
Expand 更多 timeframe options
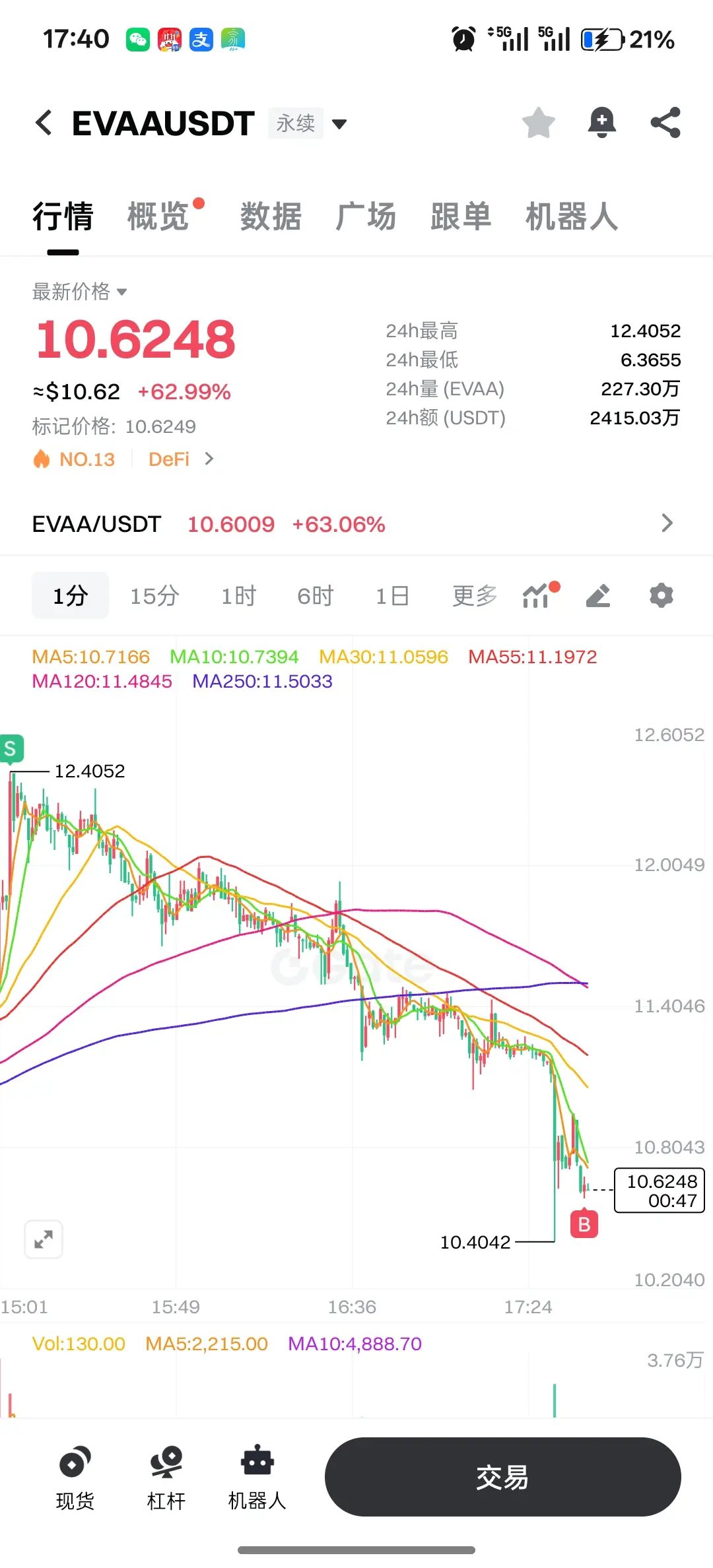click(x=474, y=595)
